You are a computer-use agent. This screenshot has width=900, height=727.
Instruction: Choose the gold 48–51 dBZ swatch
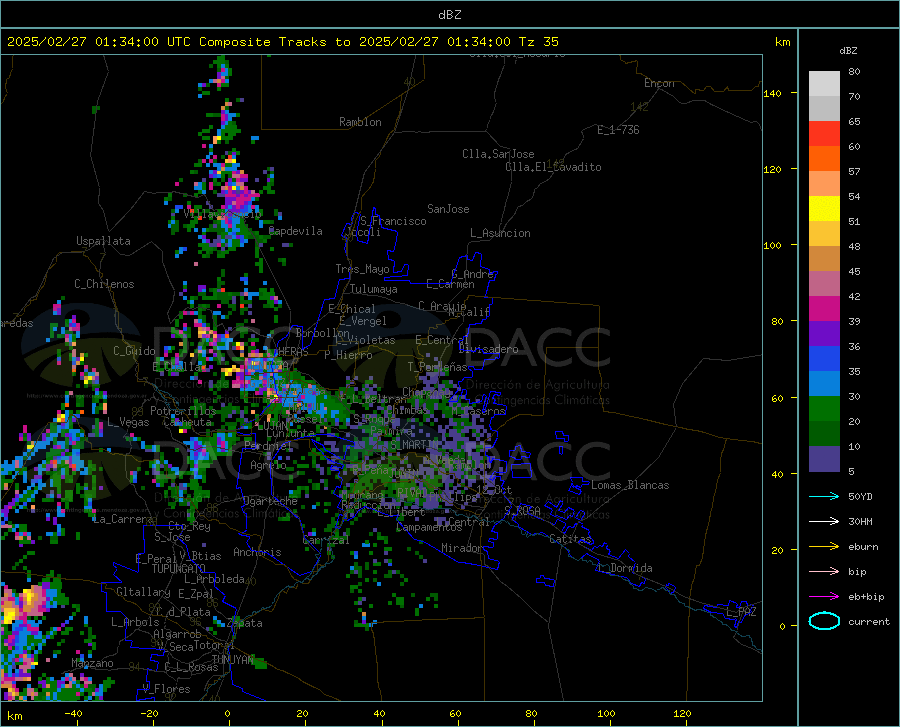(824, 234)
